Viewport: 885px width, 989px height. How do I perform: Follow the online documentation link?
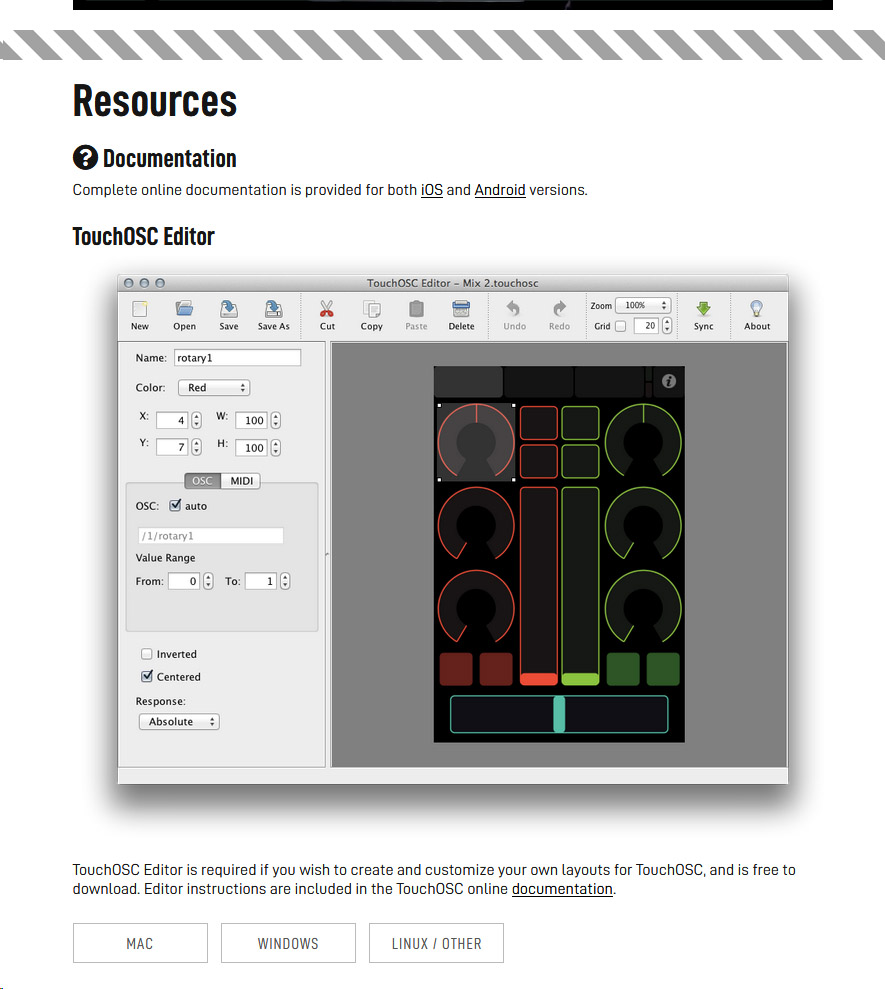point(562,889)
